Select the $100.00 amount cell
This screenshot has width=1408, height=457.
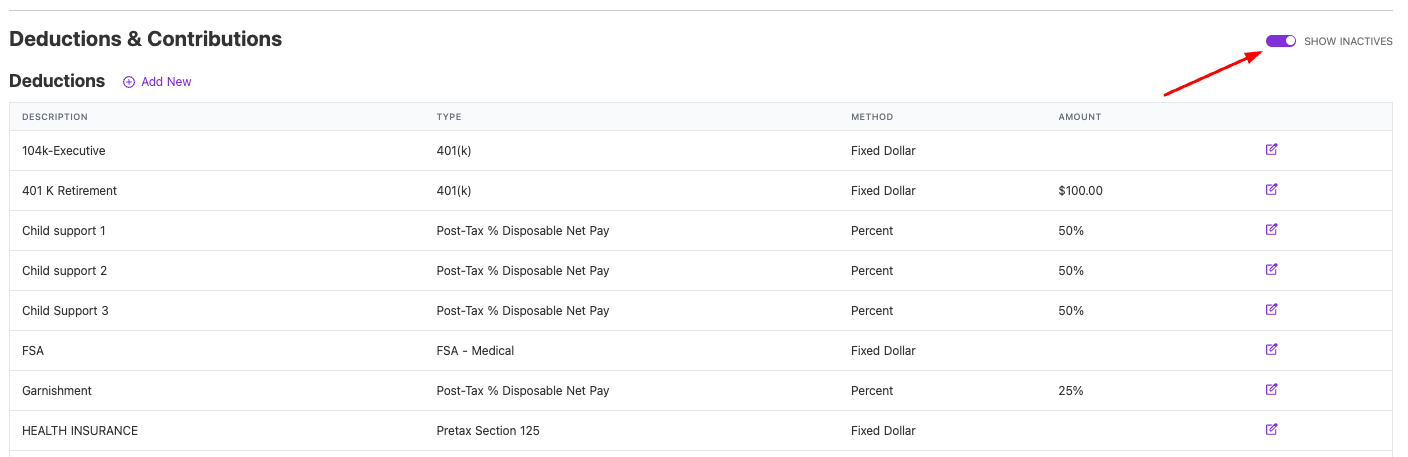[1081, 191]
